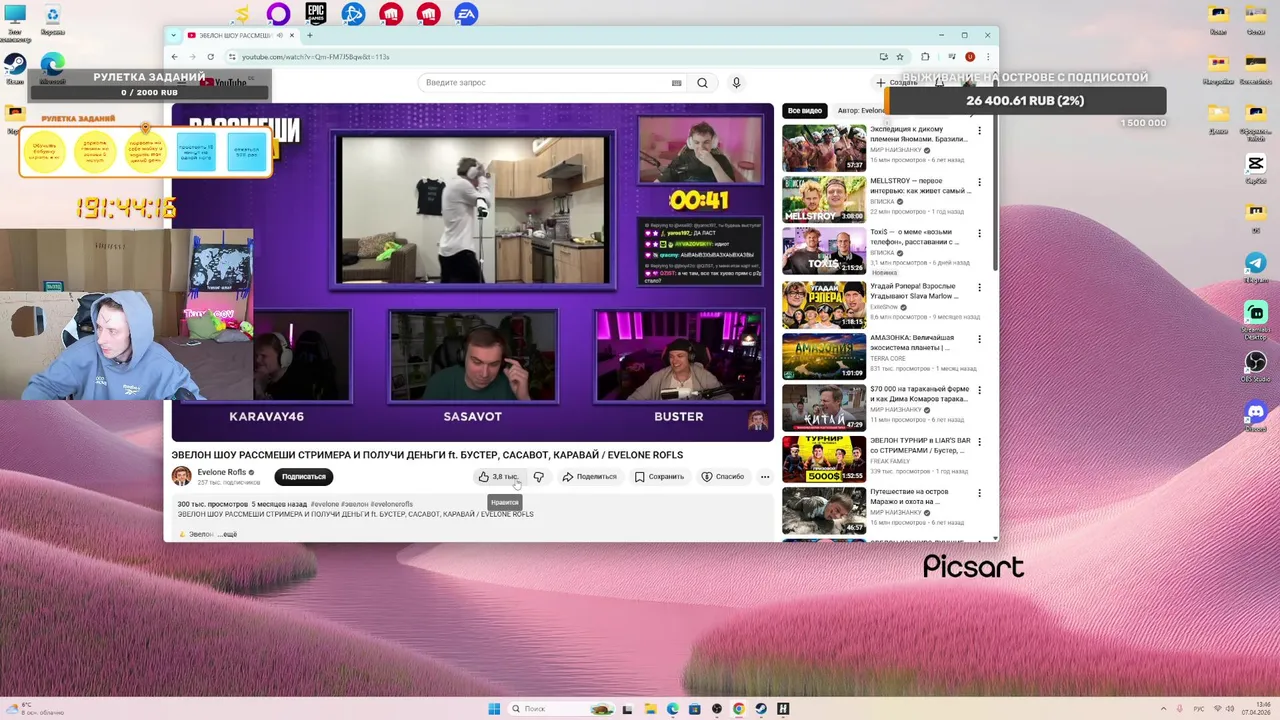Go back in Chrome browser

pyautogui.click(x=174, y=57)
